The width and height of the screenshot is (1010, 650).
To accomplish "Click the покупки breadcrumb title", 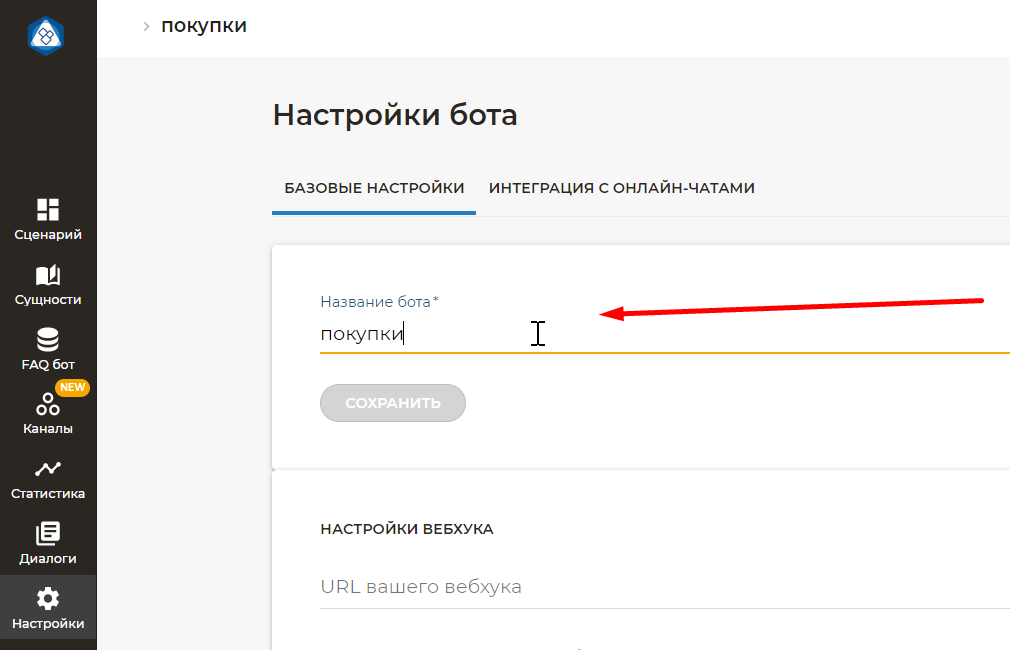I will pos(204,26).
